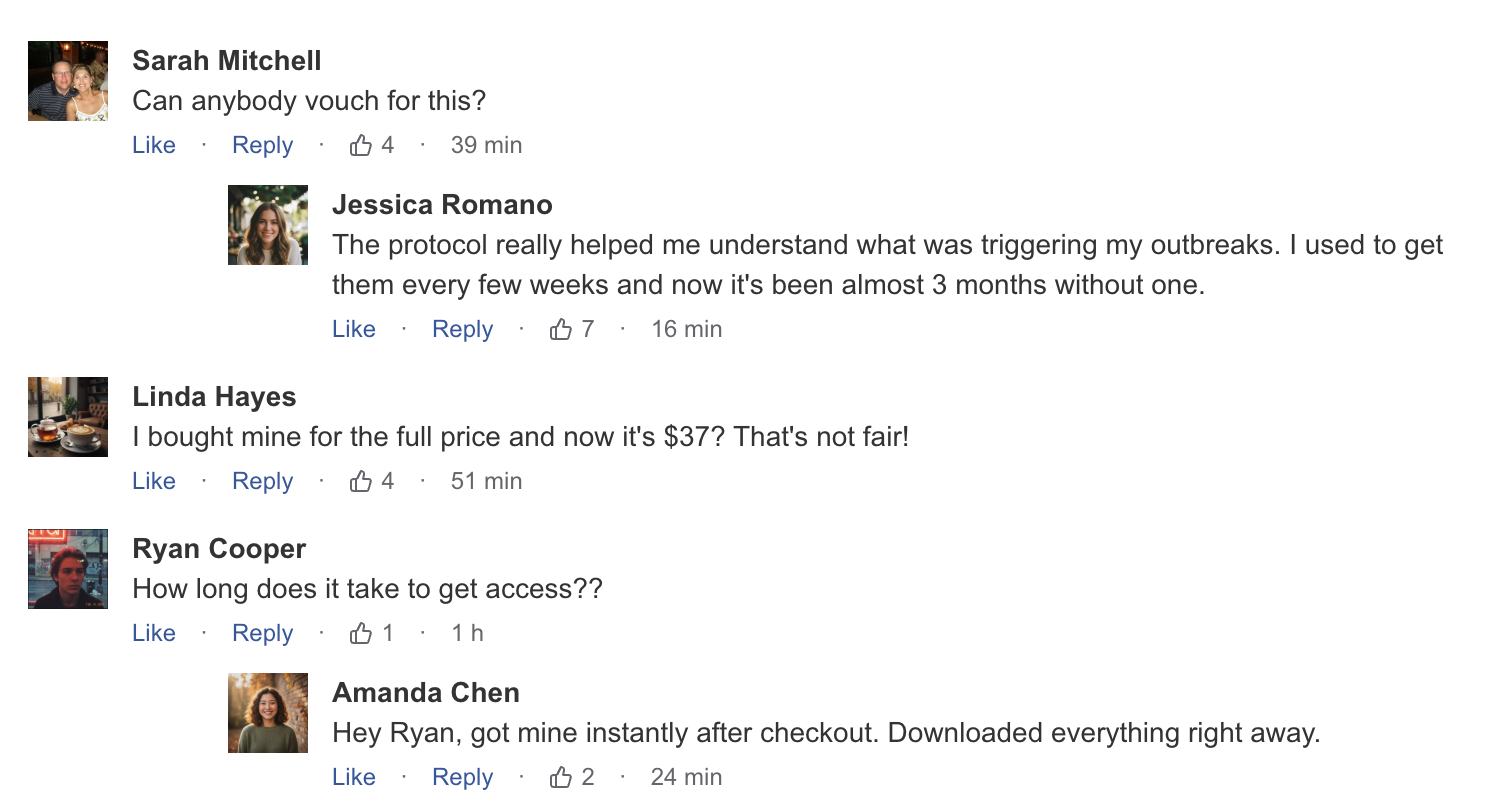The width and height of the screenshot is (1496, 812).
Task: Click thumbs-up icon on Ryan Cooper's comment
Action: (361, 634)
